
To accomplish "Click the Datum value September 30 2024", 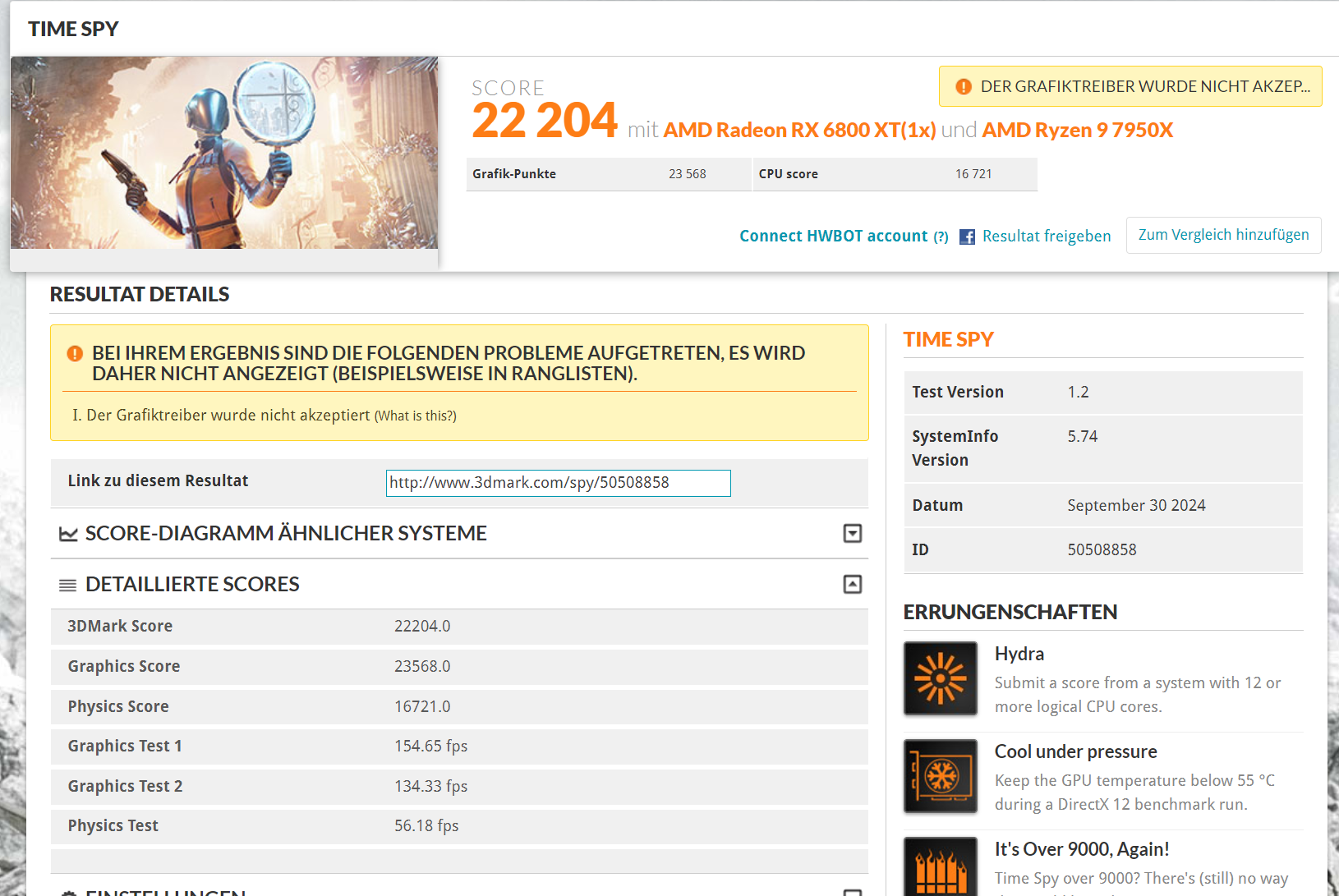I will (x=1137, y=505).
